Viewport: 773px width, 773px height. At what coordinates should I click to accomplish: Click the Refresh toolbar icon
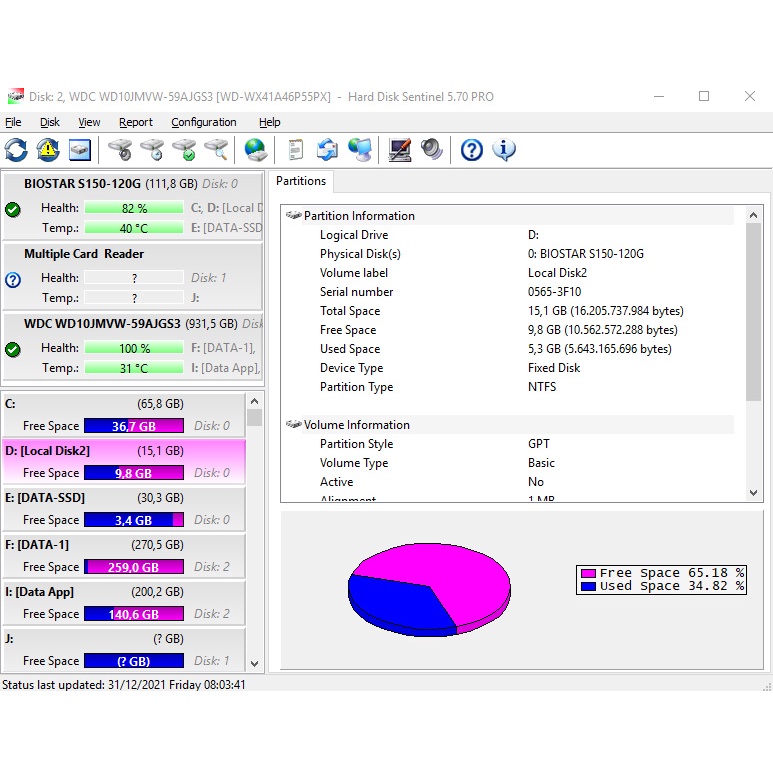coord(16,150)
